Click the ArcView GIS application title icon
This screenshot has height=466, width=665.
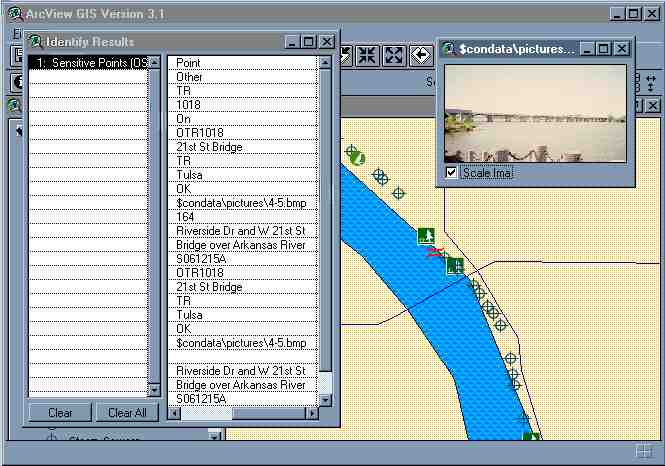click(x=15, y=14)
